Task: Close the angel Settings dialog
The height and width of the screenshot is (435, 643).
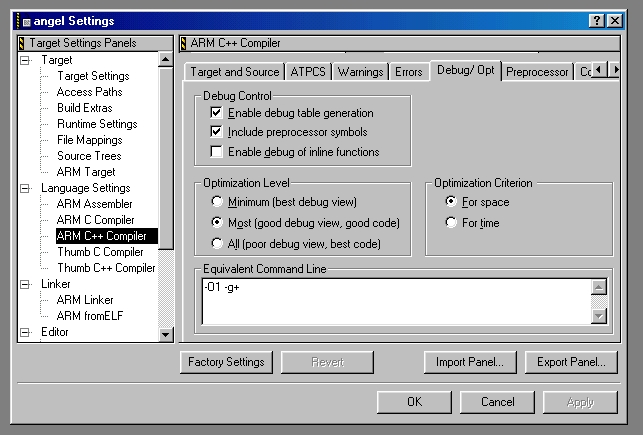Action: click(615, 20)
